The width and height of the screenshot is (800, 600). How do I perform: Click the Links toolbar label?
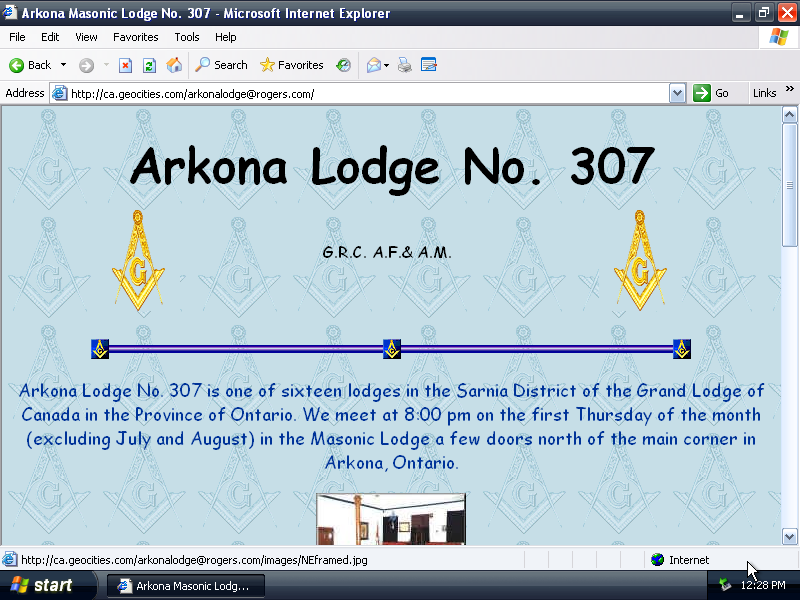coord(764,93)
